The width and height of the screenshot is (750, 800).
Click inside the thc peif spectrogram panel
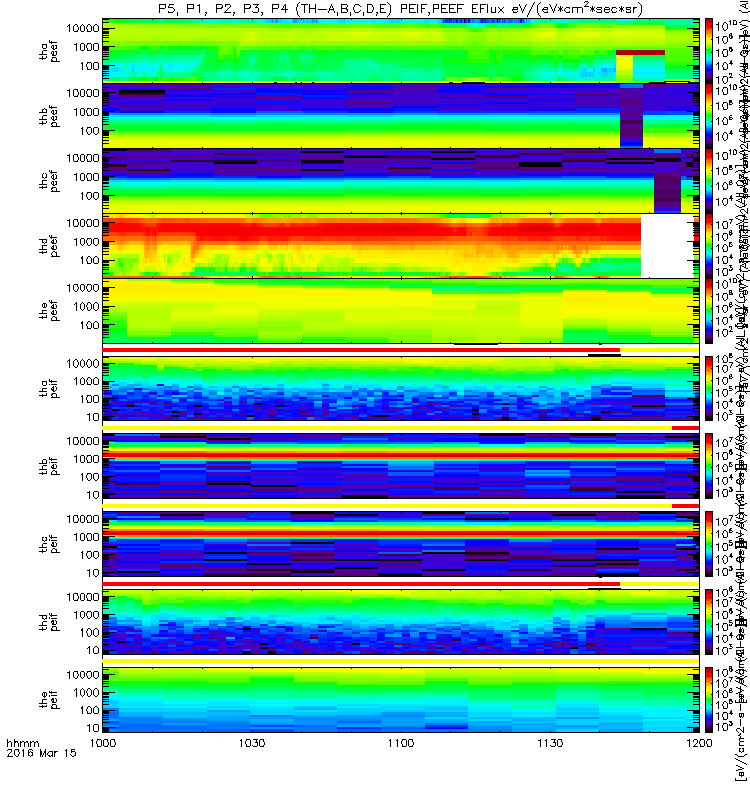tap(401, 544)
